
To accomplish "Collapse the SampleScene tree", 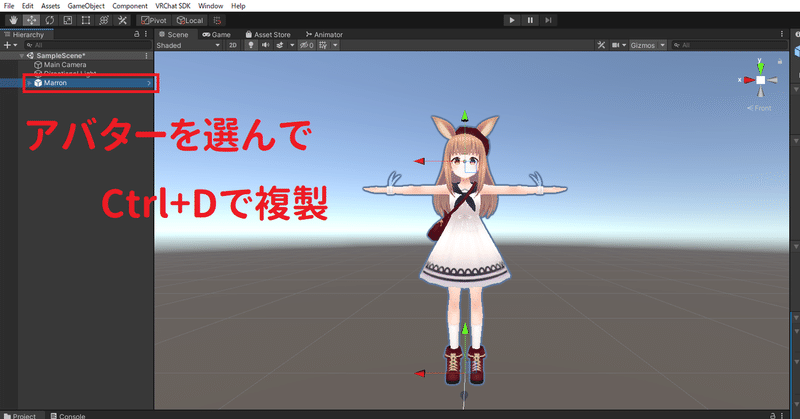I will pos(22,56).
